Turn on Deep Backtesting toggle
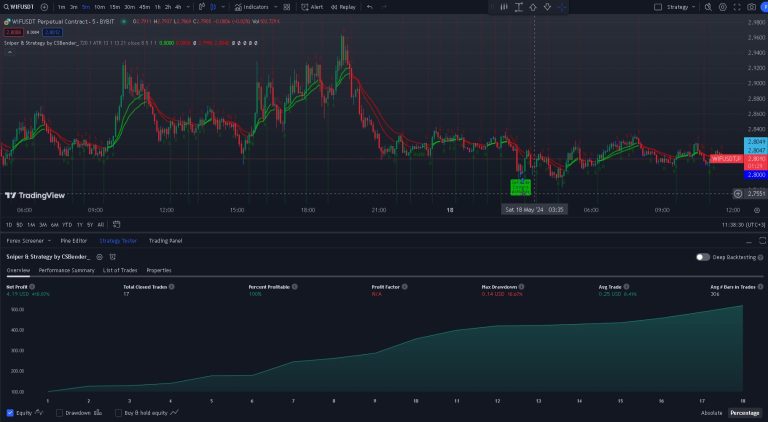Viewport: 768px width, 422px height. tap(703, 257)
